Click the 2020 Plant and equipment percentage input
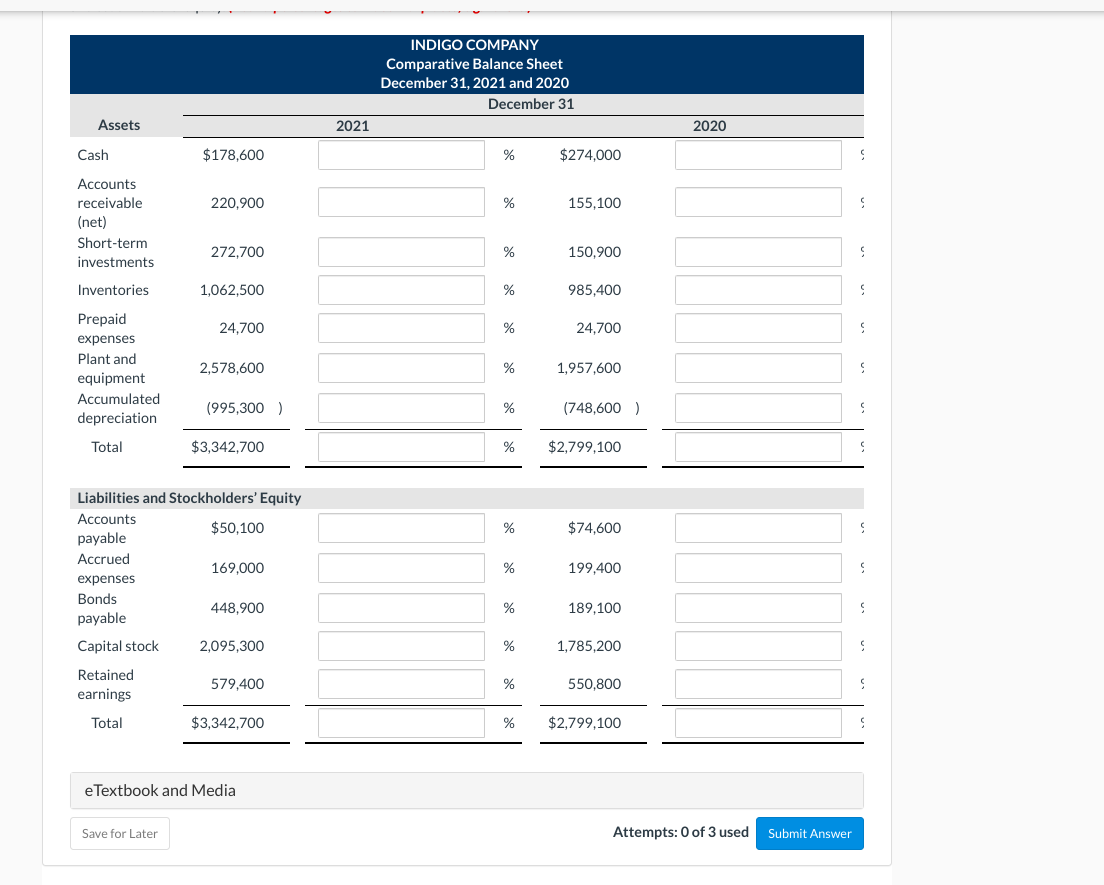Viewport: 1104px width, 885px height. [758, 368]
